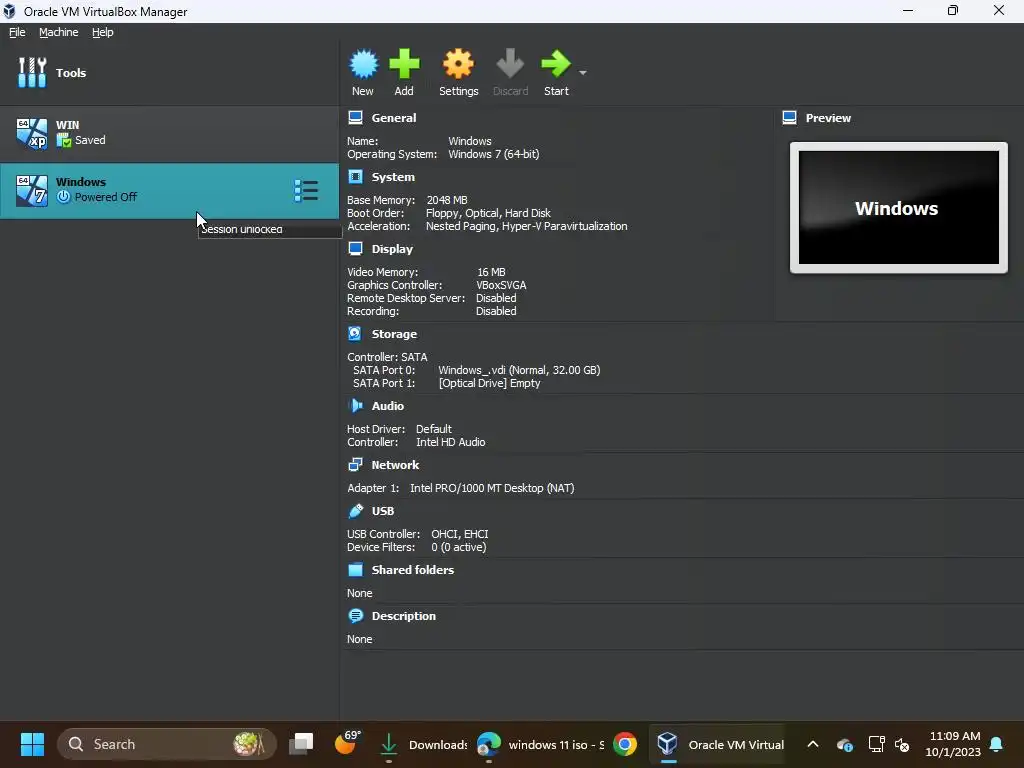Click the Description speech bubble icon

355,616
